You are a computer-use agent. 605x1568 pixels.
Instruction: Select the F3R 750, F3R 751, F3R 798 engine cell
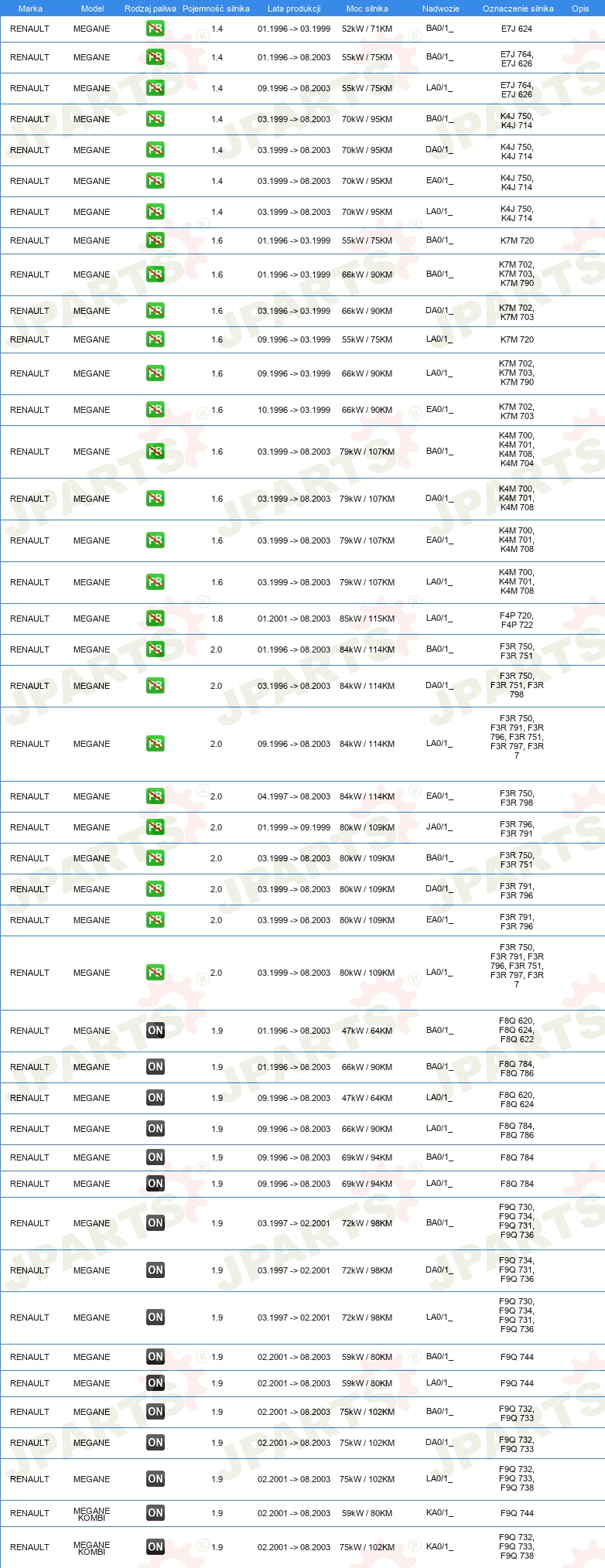coord(517,685)
